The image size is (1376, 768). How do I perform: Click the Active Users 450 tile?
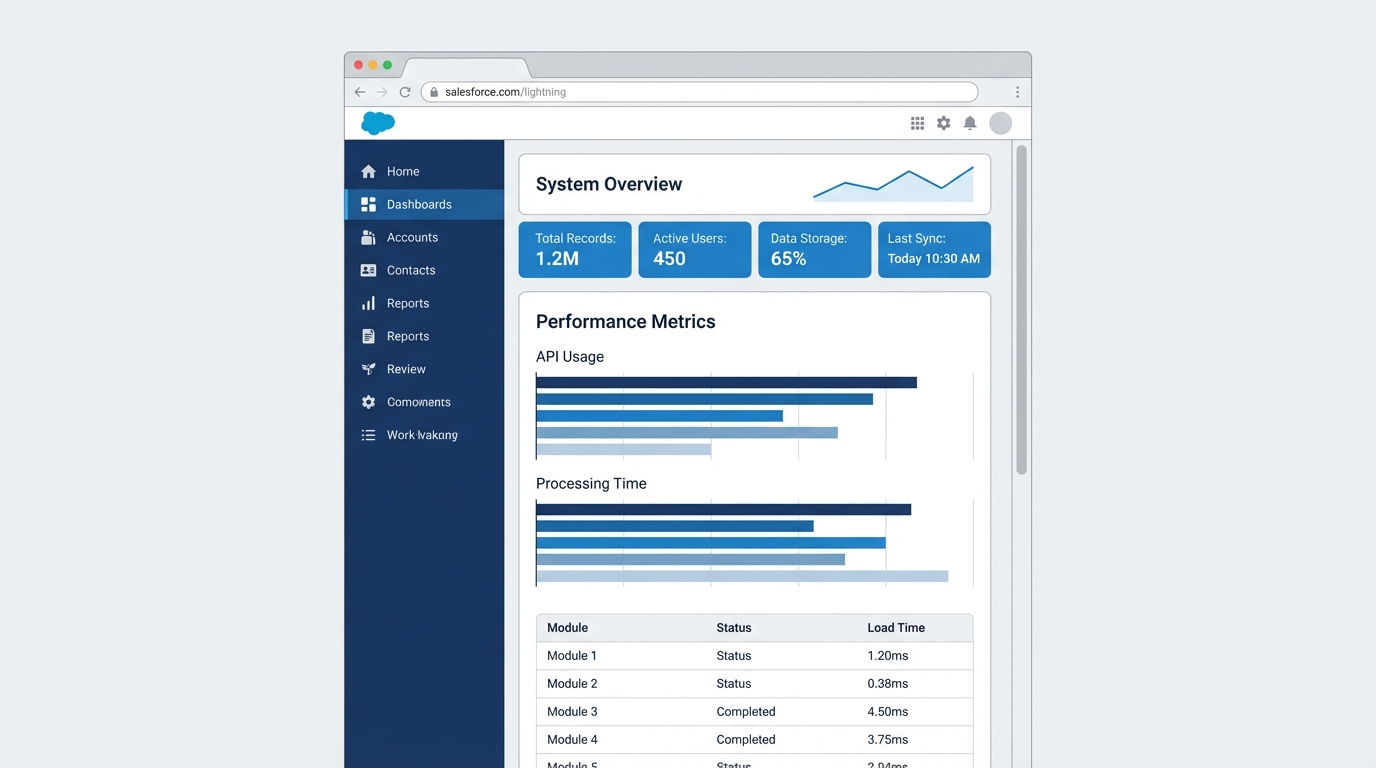click(x=694, y=249)
